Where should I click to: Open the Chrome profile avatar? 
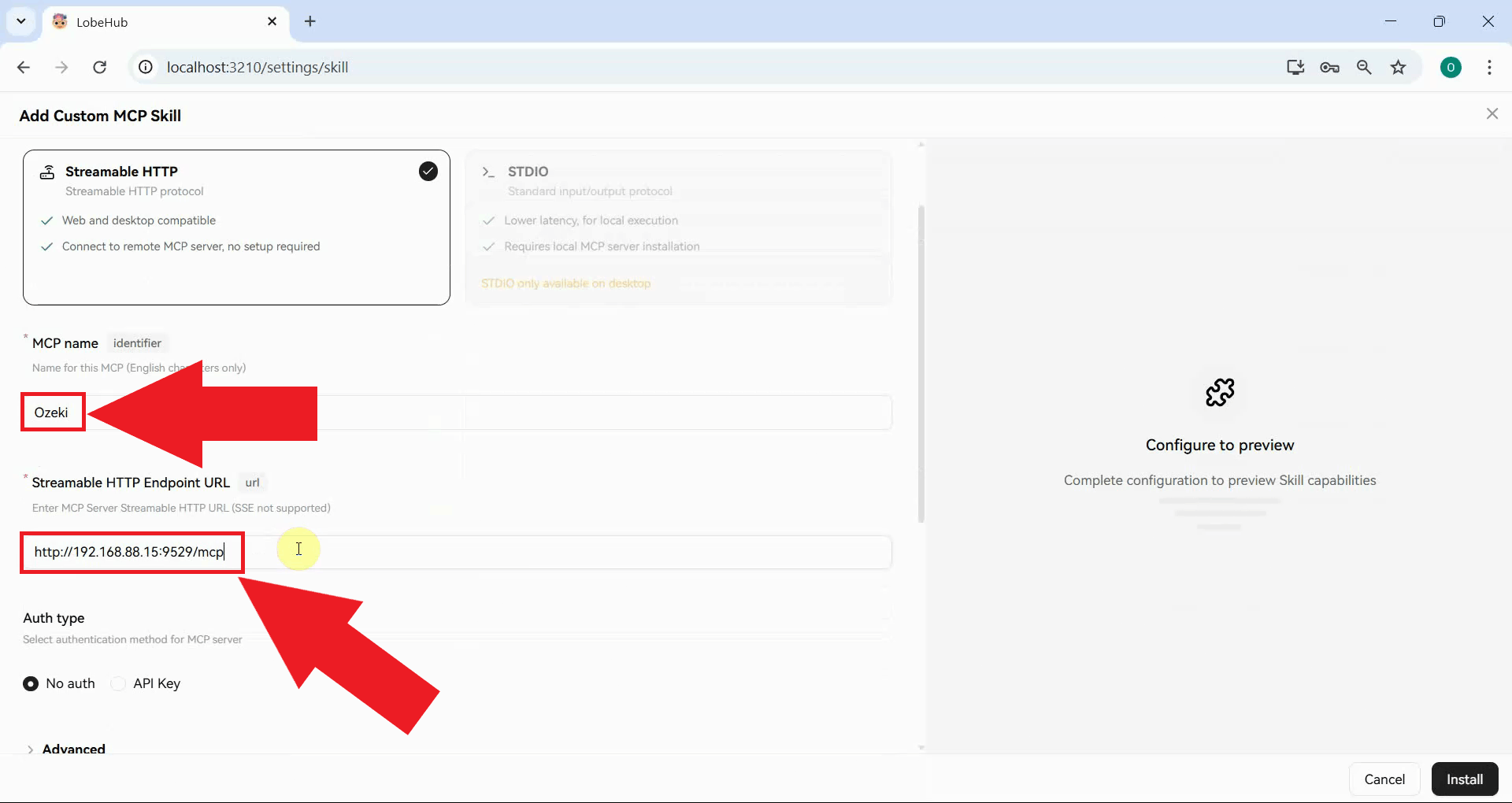(1451, 68)
